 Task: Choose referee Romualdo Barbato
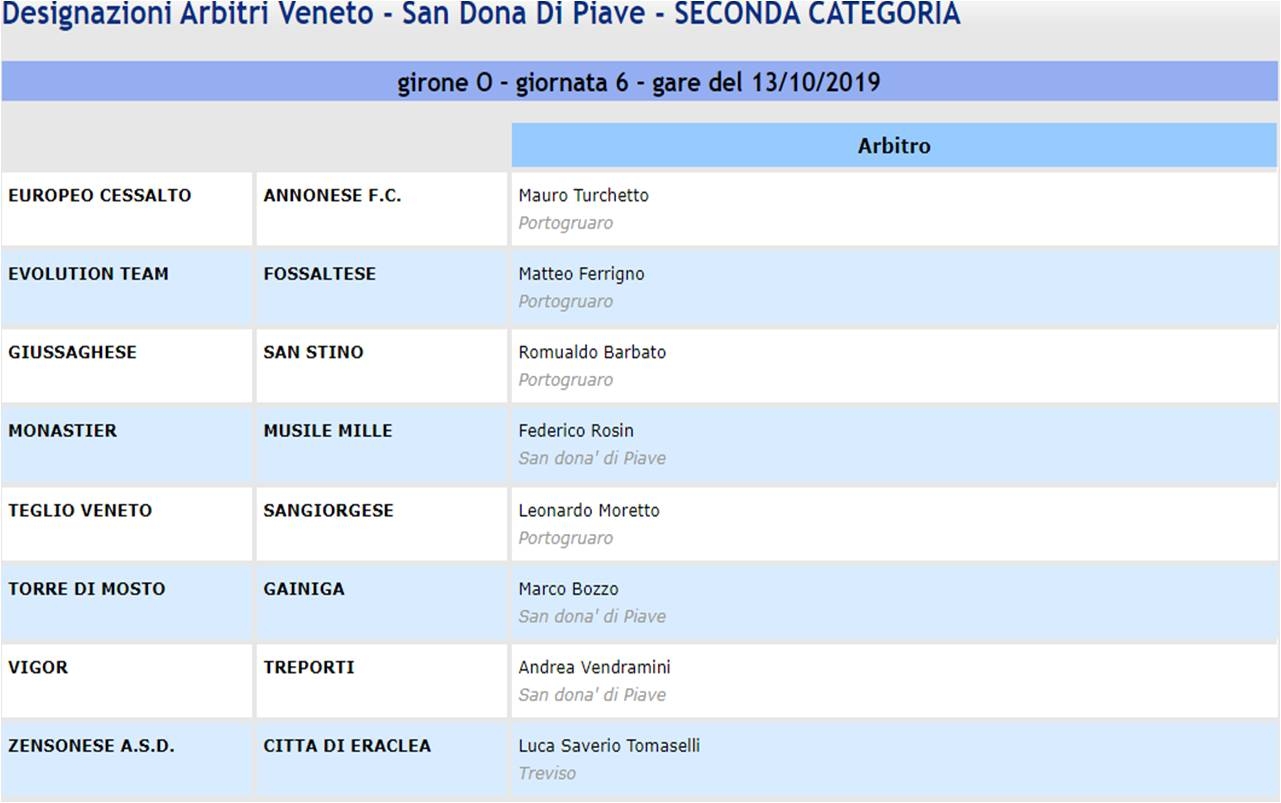point(592,352)
